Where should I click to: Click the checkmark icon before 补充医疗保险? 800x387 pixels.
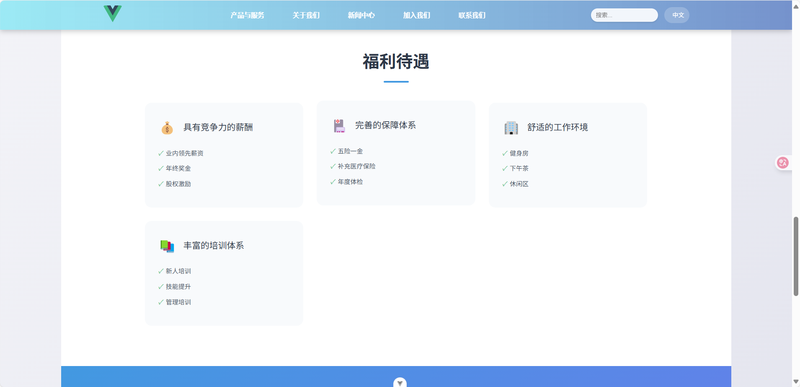pyautogui.click(x=333, y=166)
